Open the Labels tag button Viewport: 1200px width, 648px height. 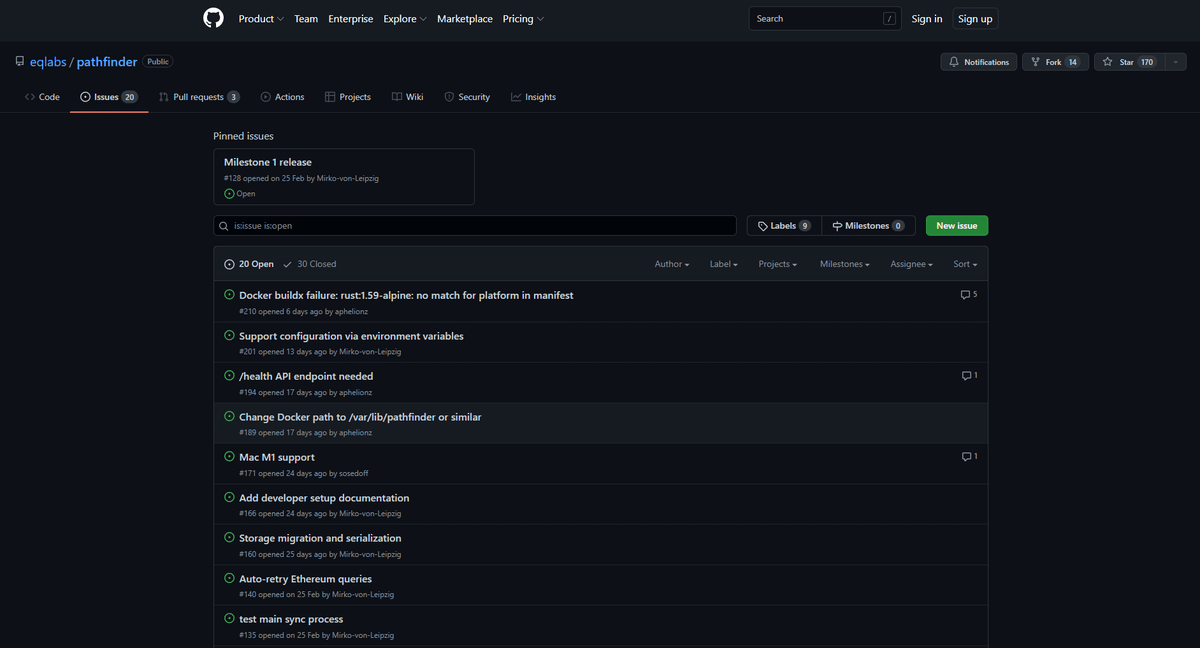(784, 226)
